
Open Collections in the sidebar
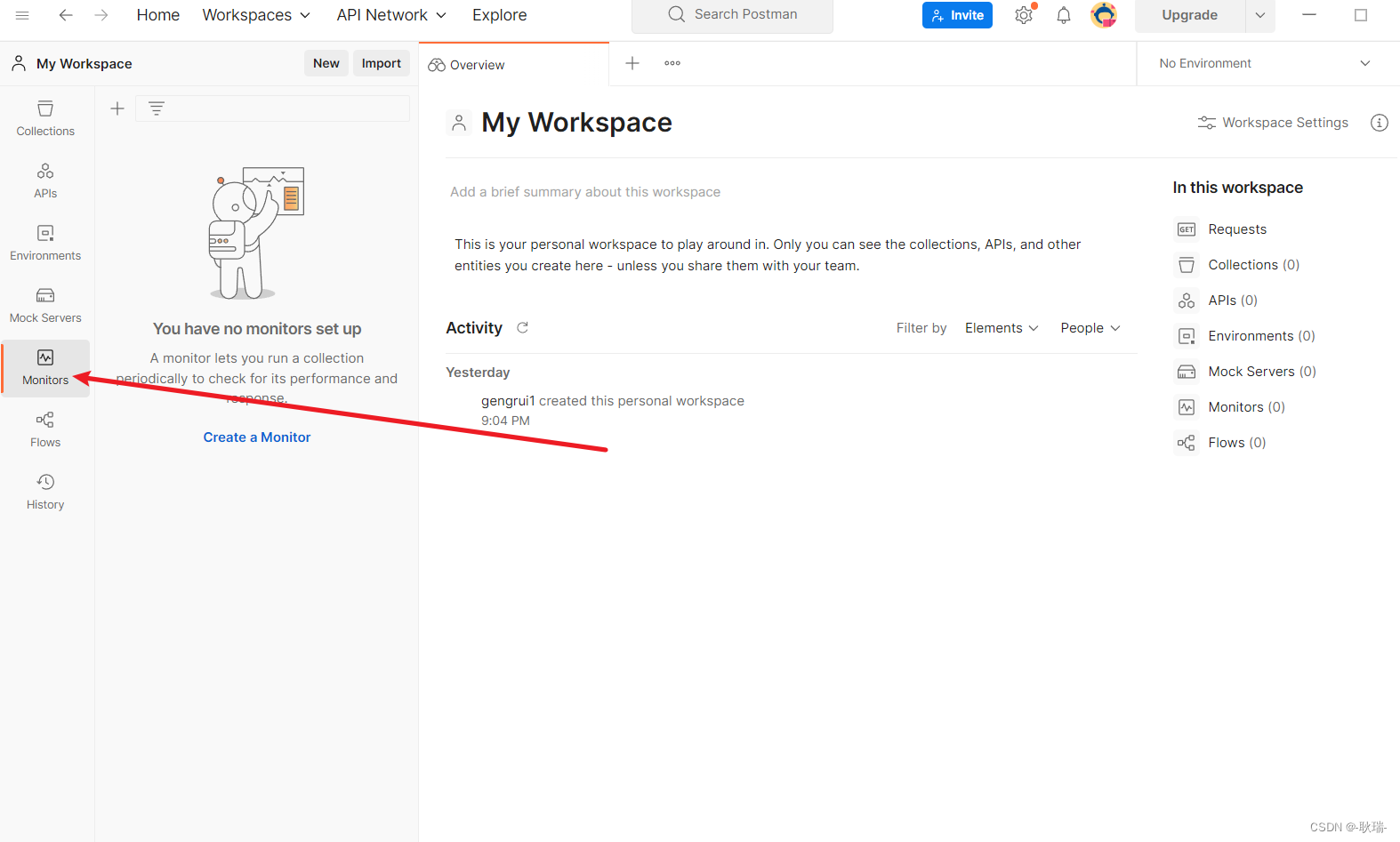[45, 119]
